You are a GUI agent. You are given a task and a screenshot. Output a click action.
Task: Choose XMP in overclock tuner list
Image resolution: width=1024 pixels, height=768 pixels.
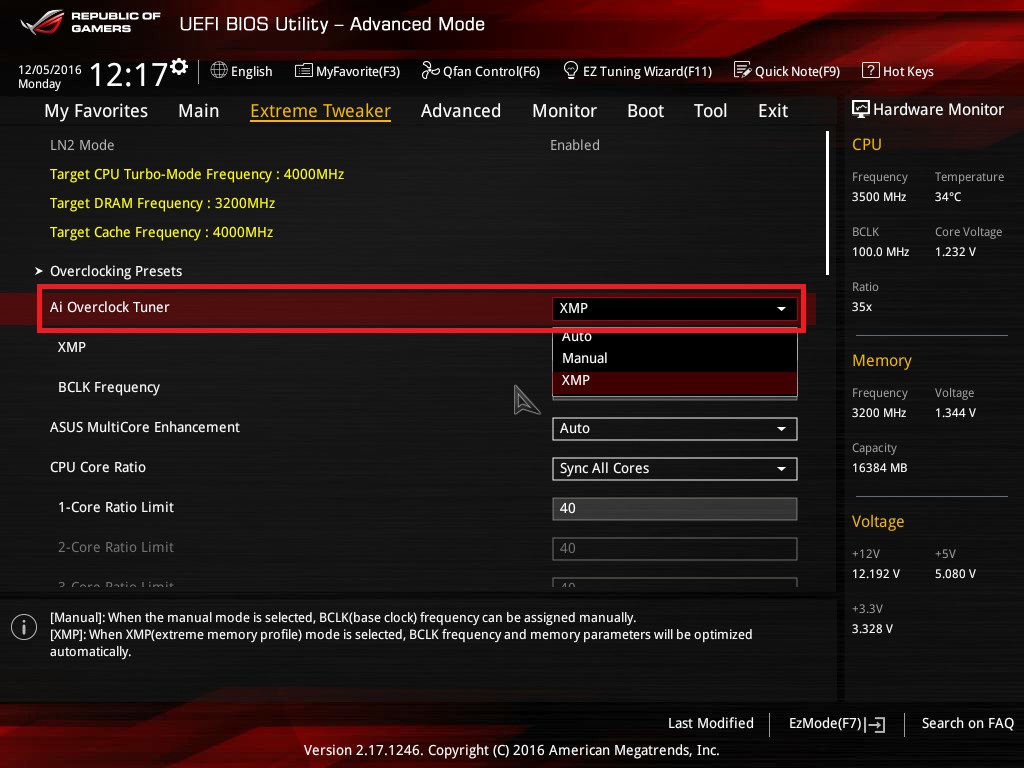[675, 381]
